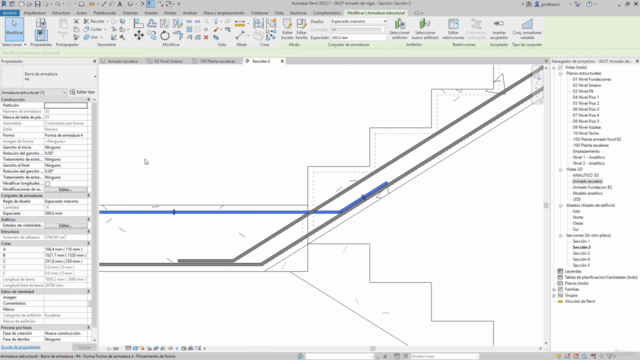Viewport: 640px width, 360px height.
Task: Click the Recorte geometry tool
Action: 95,21
